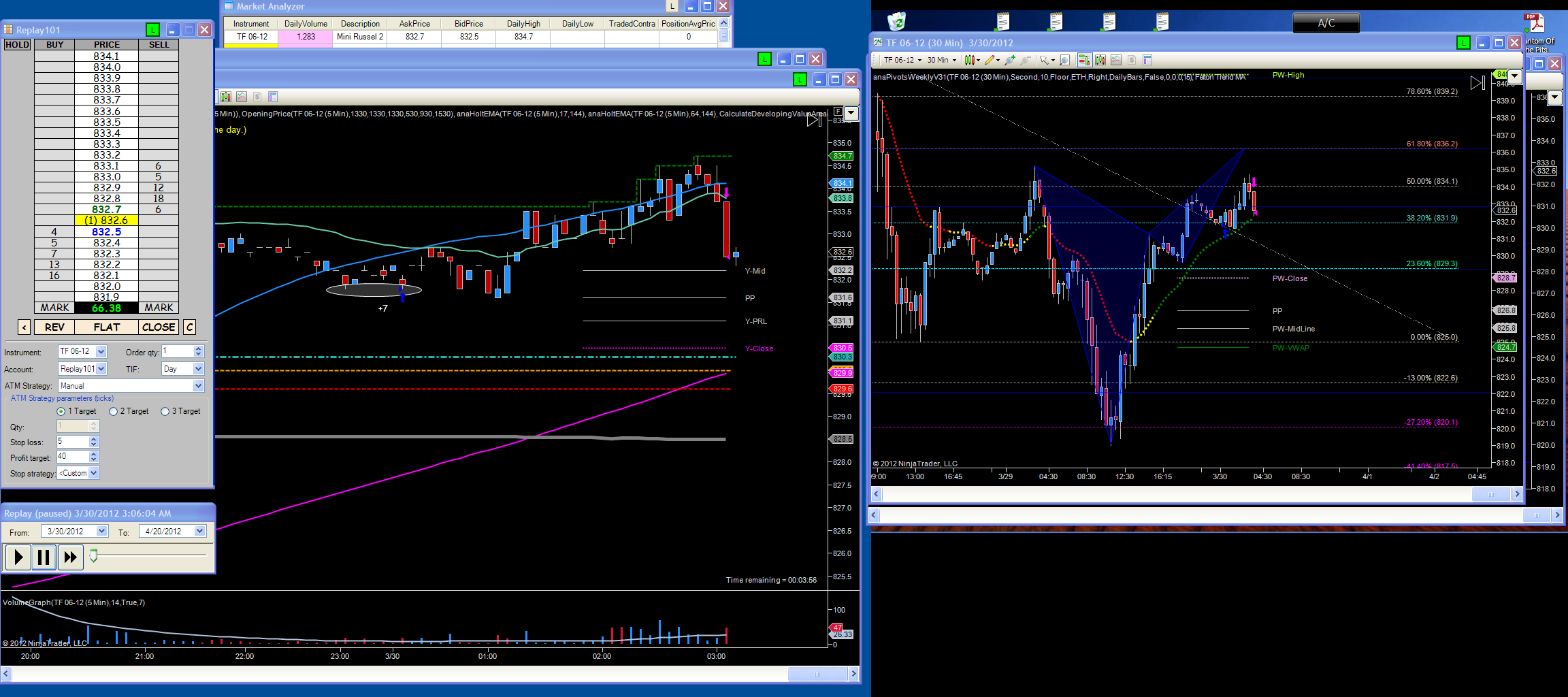Image resolution: width=1568 pixels, height=697 pixels.
Task: Toggle the HOLD button in Replay101
Action: pyautogui.click(x=17, y=45)
